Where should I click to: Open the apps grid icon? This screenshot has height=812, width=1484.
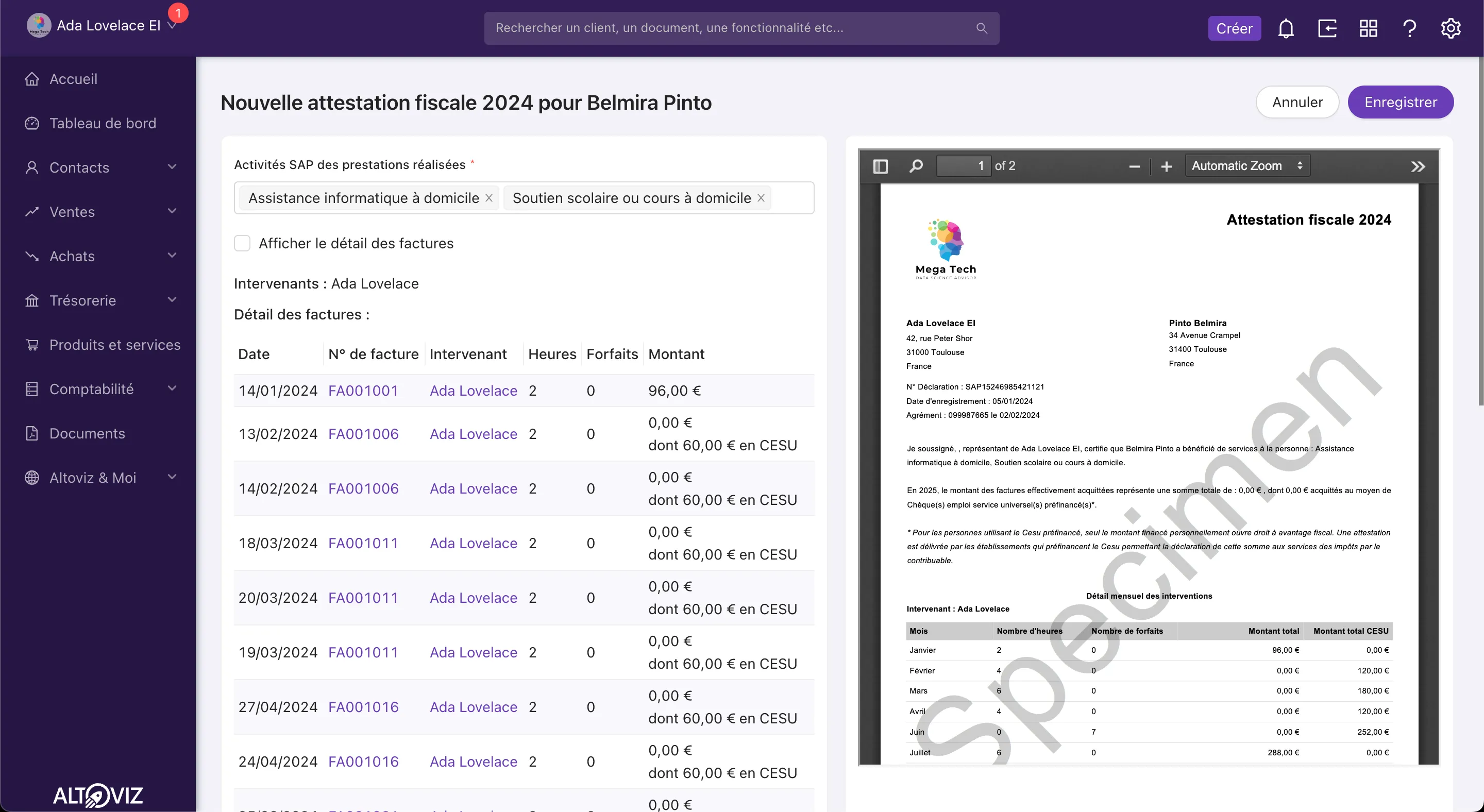click(x=1368, y=28)
